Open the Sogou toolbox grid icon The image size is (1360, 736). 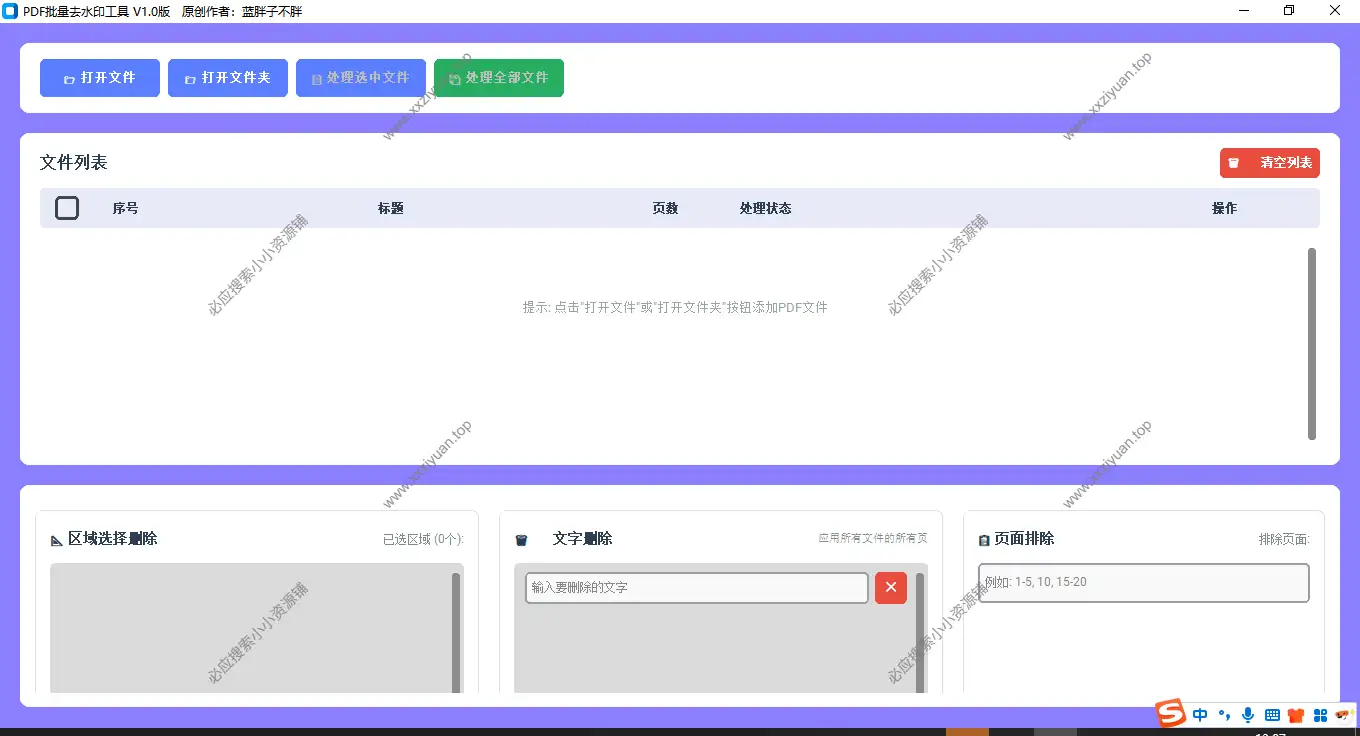pyautogui.click(x=1320, y=714)
